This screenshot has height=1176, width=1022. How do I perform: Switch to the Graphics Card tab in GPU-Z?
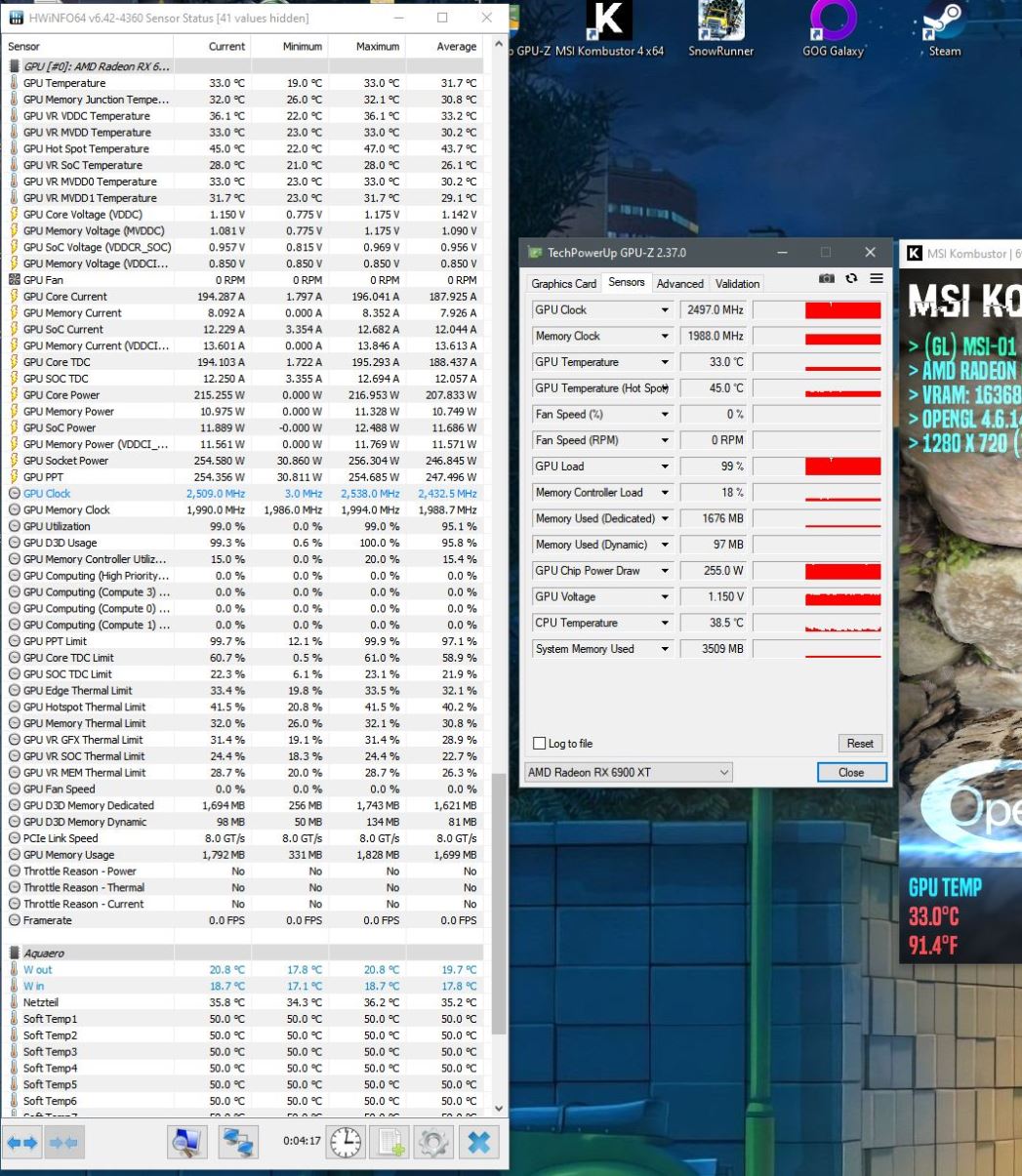click(x=563, y=284)
